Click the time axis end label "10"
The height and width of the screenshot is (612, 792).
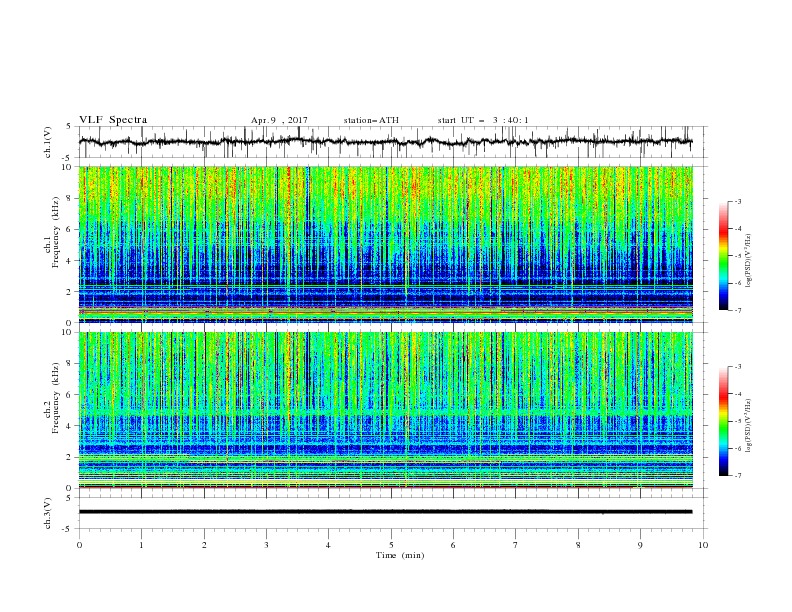pos(703,545)
